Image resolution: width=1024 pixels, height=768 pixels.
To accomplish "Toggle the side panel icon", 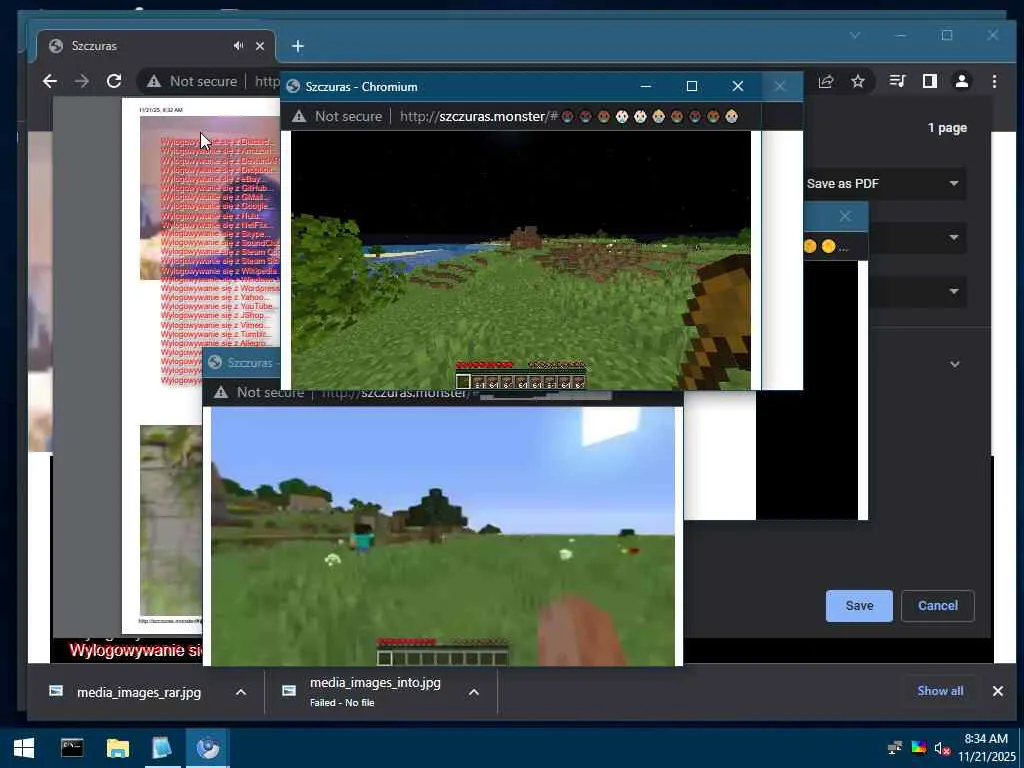I will click(x=929, y=81).
